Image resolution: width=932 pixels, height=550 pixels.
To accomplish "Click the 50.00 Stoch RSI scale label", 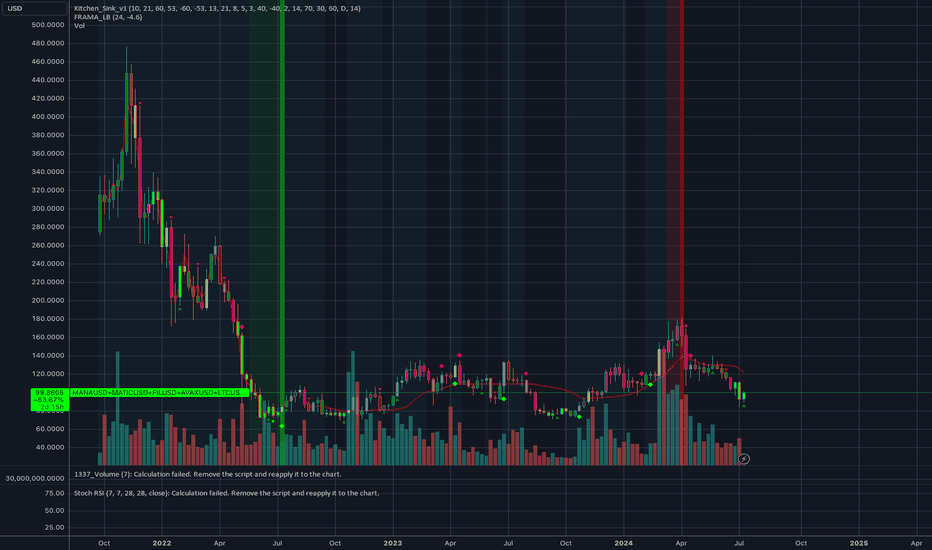I will coord(54,511).
